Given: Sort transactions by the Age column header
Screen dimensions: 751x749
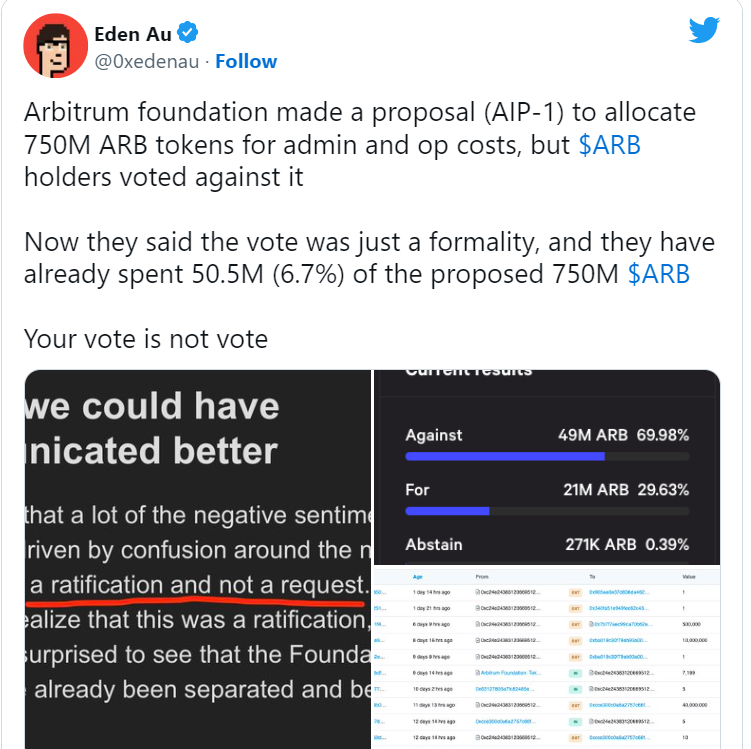Looking at the screenshot, I should 418,577.
